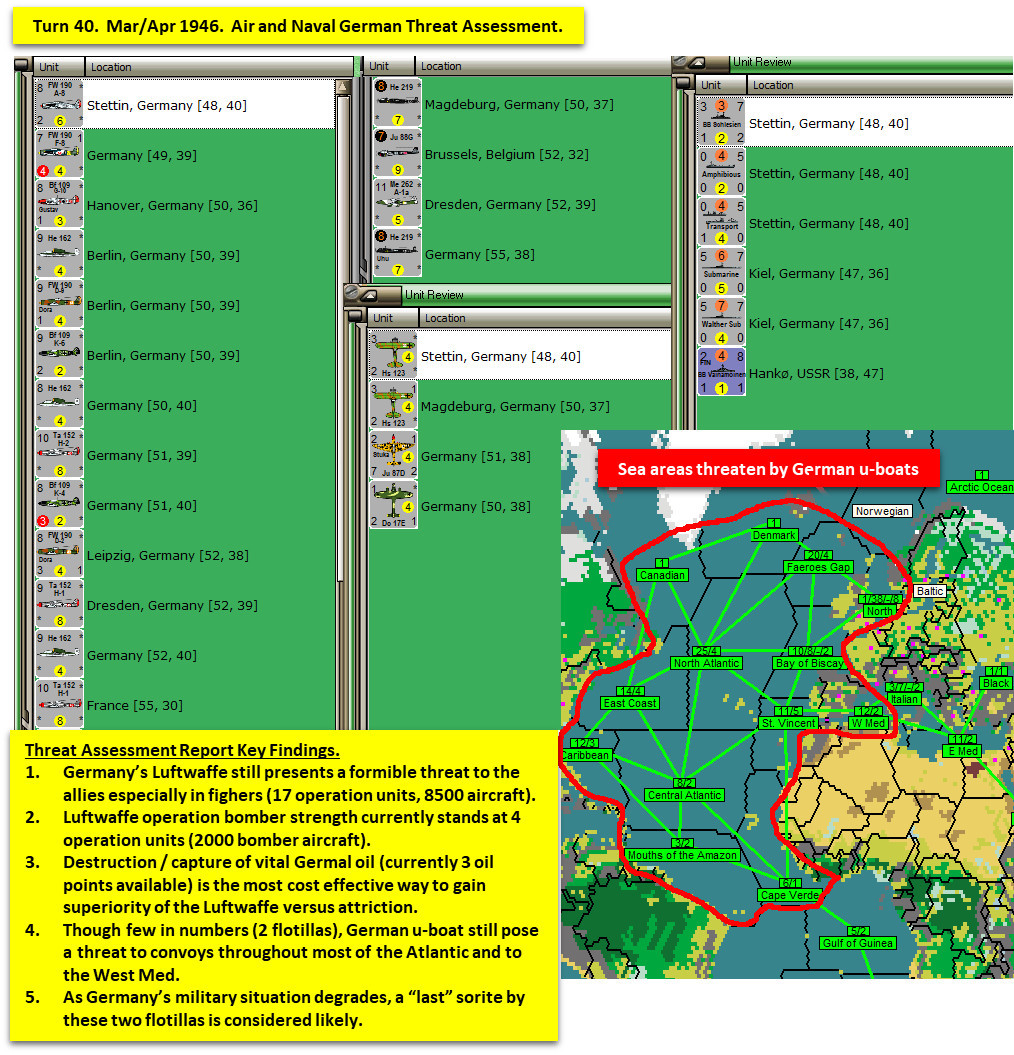Screen dimensions: 1014x1055
Task: Select the Me 262 A-1a unit icon
Action: [397, 203]
